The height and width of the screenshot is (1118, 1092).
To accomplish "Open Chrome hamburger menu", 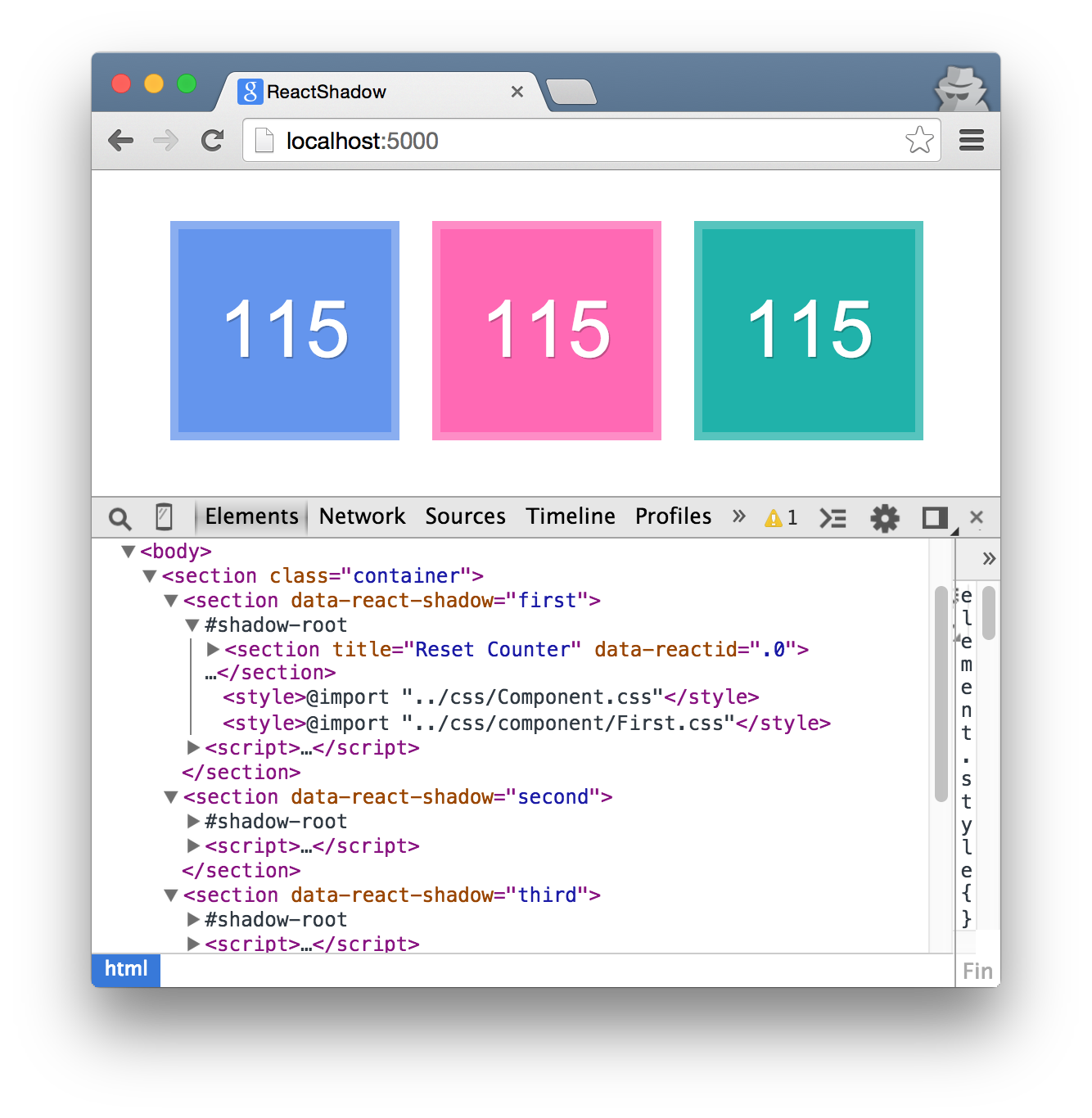I will point(972,141).
